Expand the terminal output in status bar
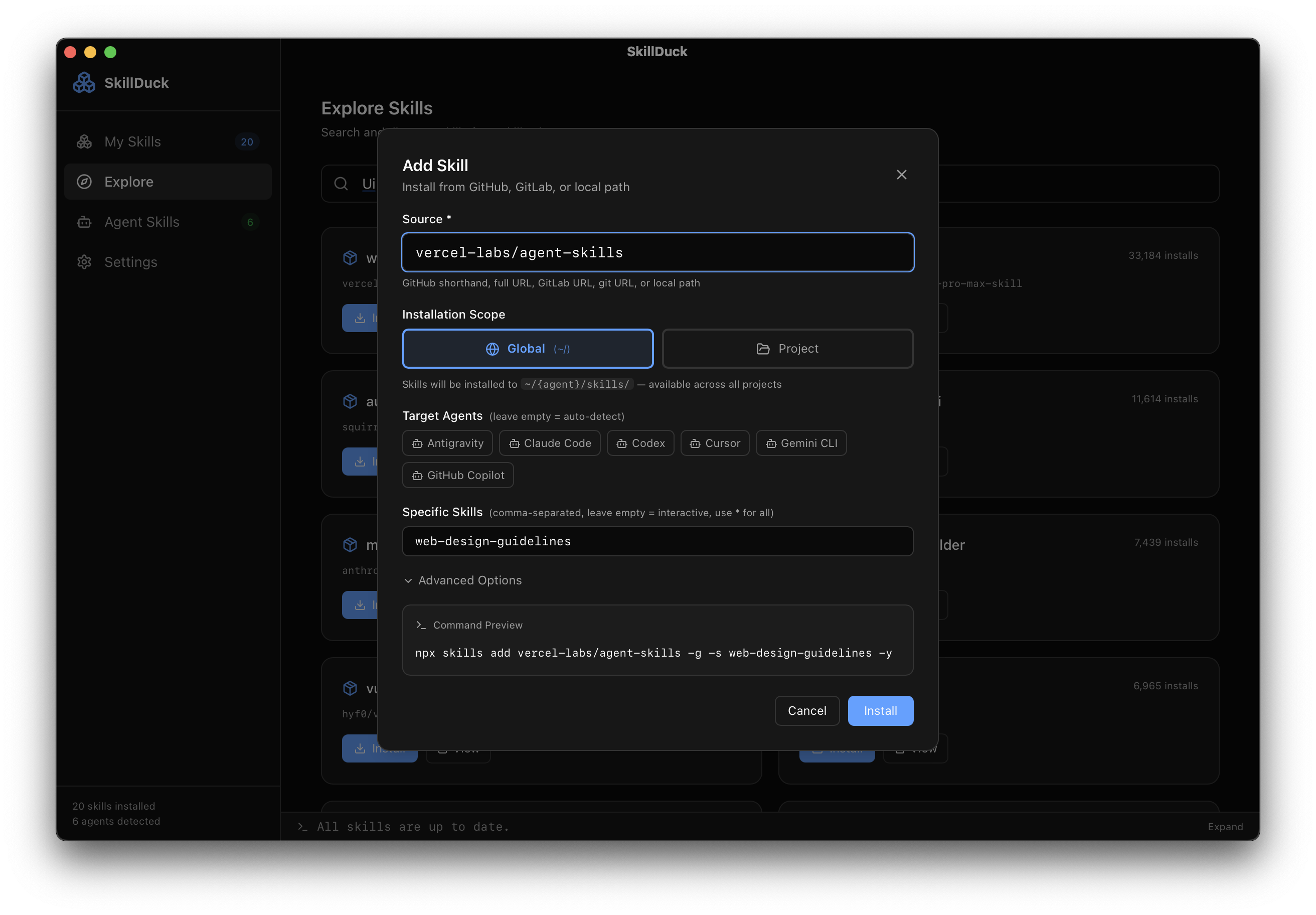Screen dimensions: 1316x915 point(1225,826)
